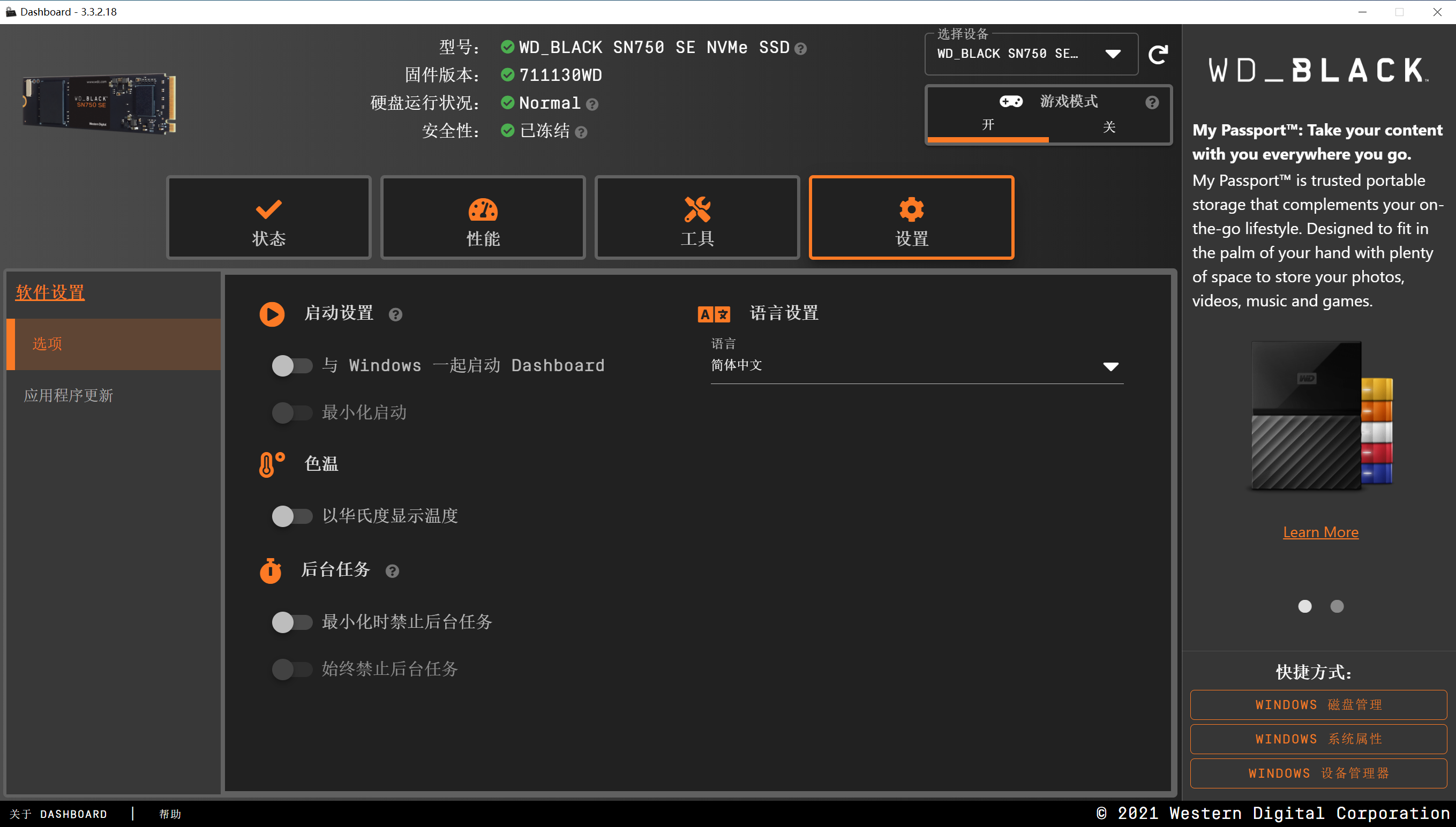1456x827 pixels.
Task: Click the gear icon on 设置 tab
Action: (x=911, y=209)
